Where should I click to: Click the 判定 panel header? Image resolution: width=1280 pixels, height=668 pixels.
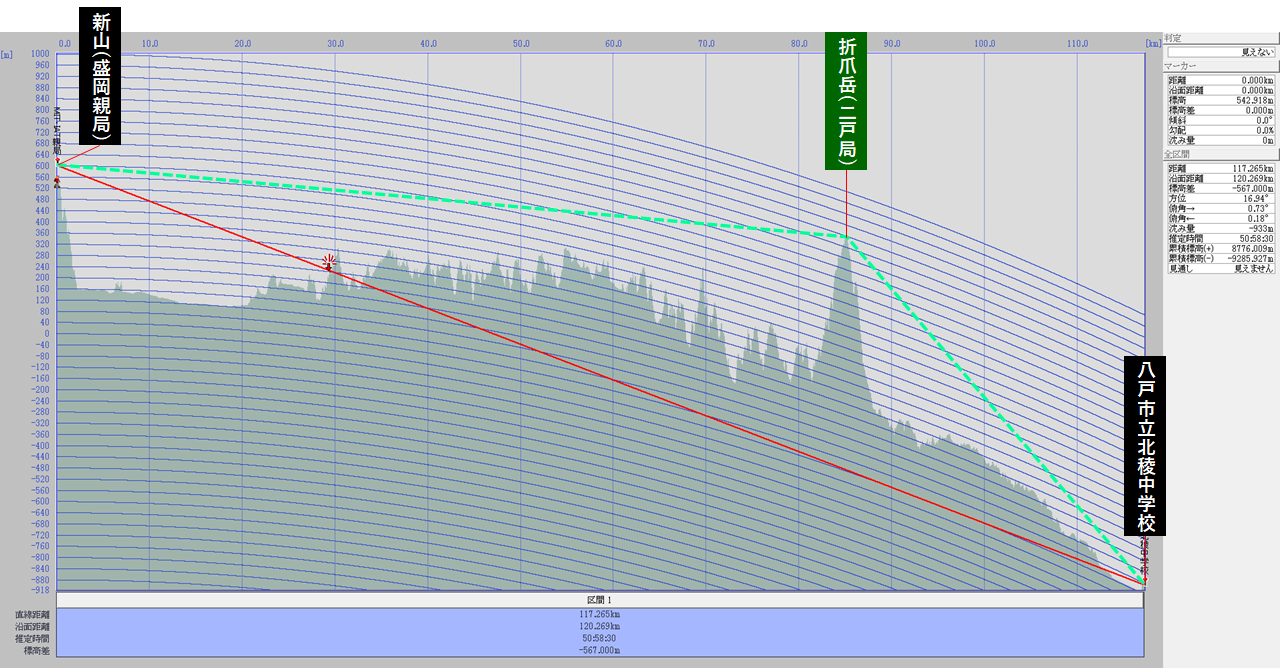(1221, 38)
